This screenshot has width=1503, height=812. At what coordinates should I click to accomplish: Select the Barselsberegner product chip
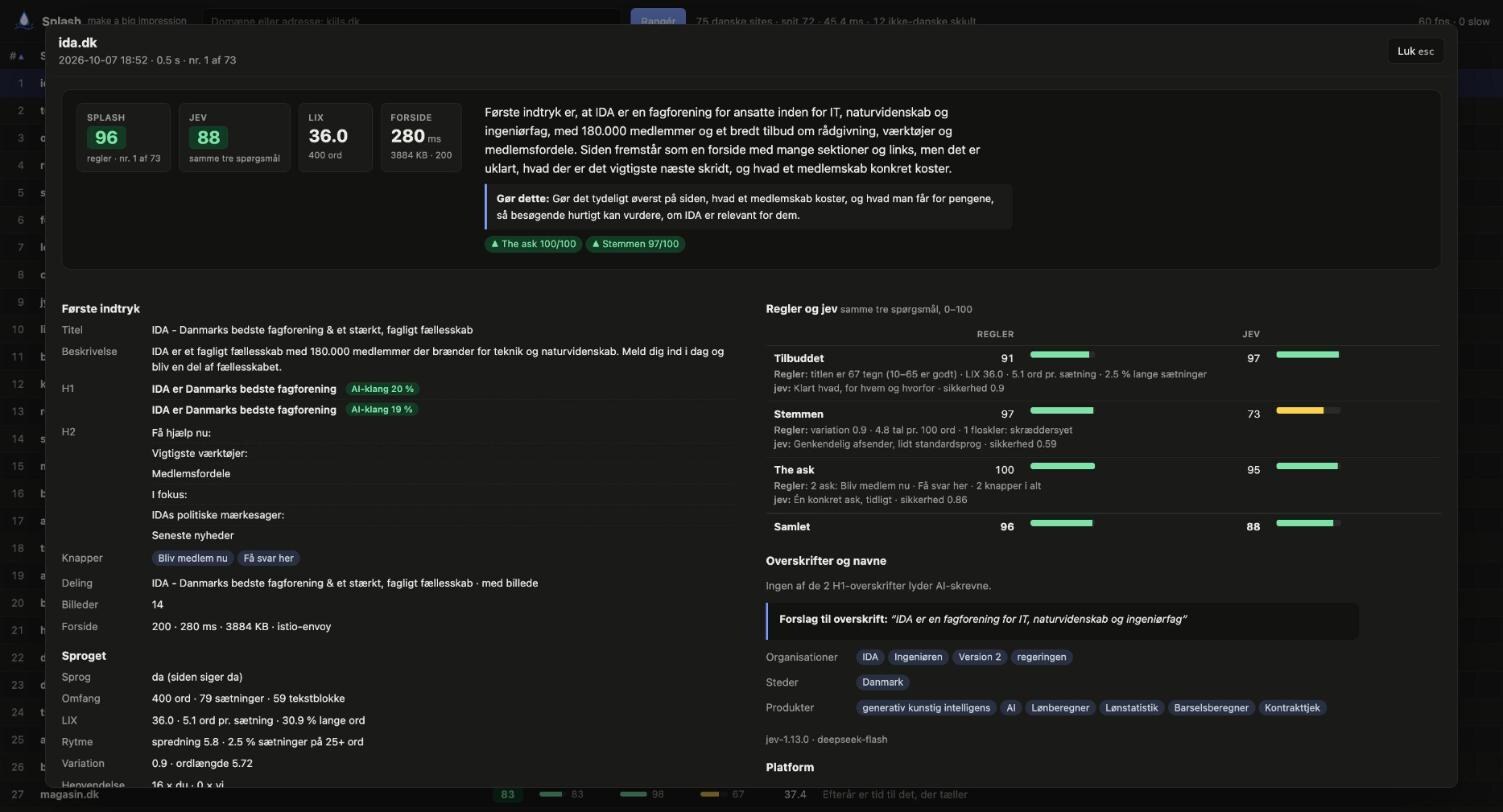coord(1211,708)
